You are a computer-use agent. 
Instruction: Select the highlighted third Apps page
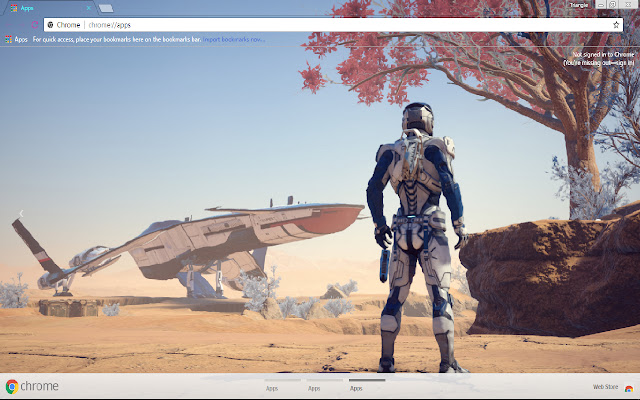pos(367,385)
